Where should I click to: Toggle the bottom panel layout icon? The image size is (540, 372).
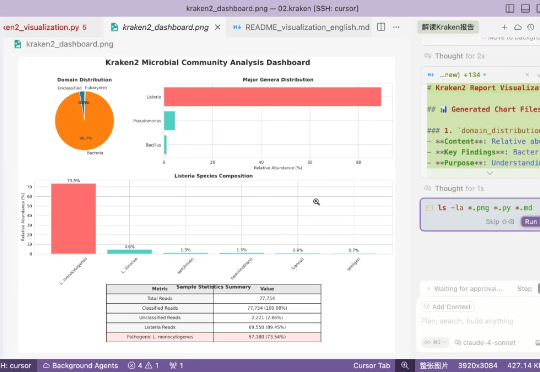(x=525, y=8)
